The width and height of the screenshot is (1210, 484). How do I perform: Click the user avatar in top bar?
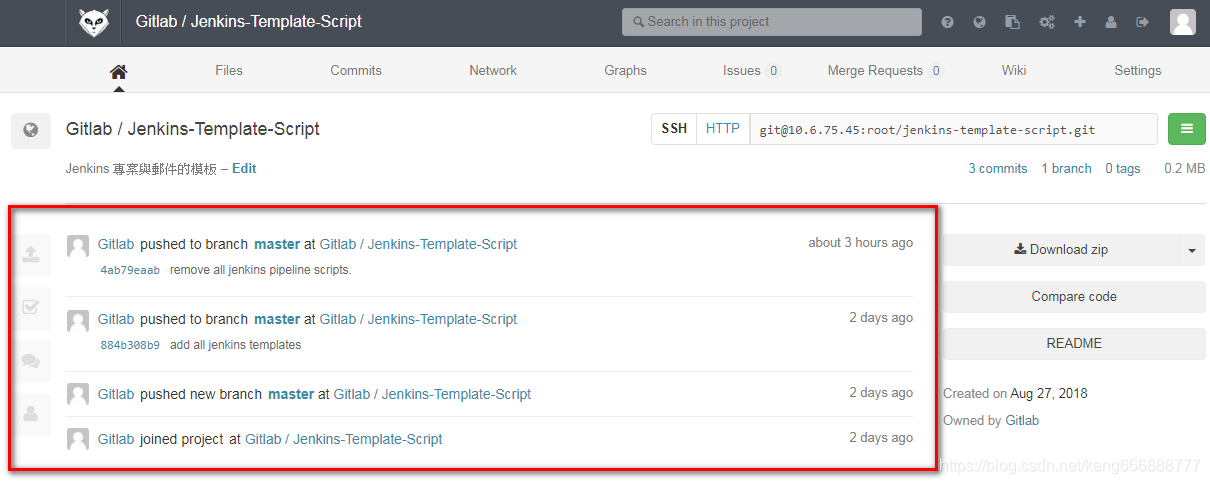click(1183, 22)
